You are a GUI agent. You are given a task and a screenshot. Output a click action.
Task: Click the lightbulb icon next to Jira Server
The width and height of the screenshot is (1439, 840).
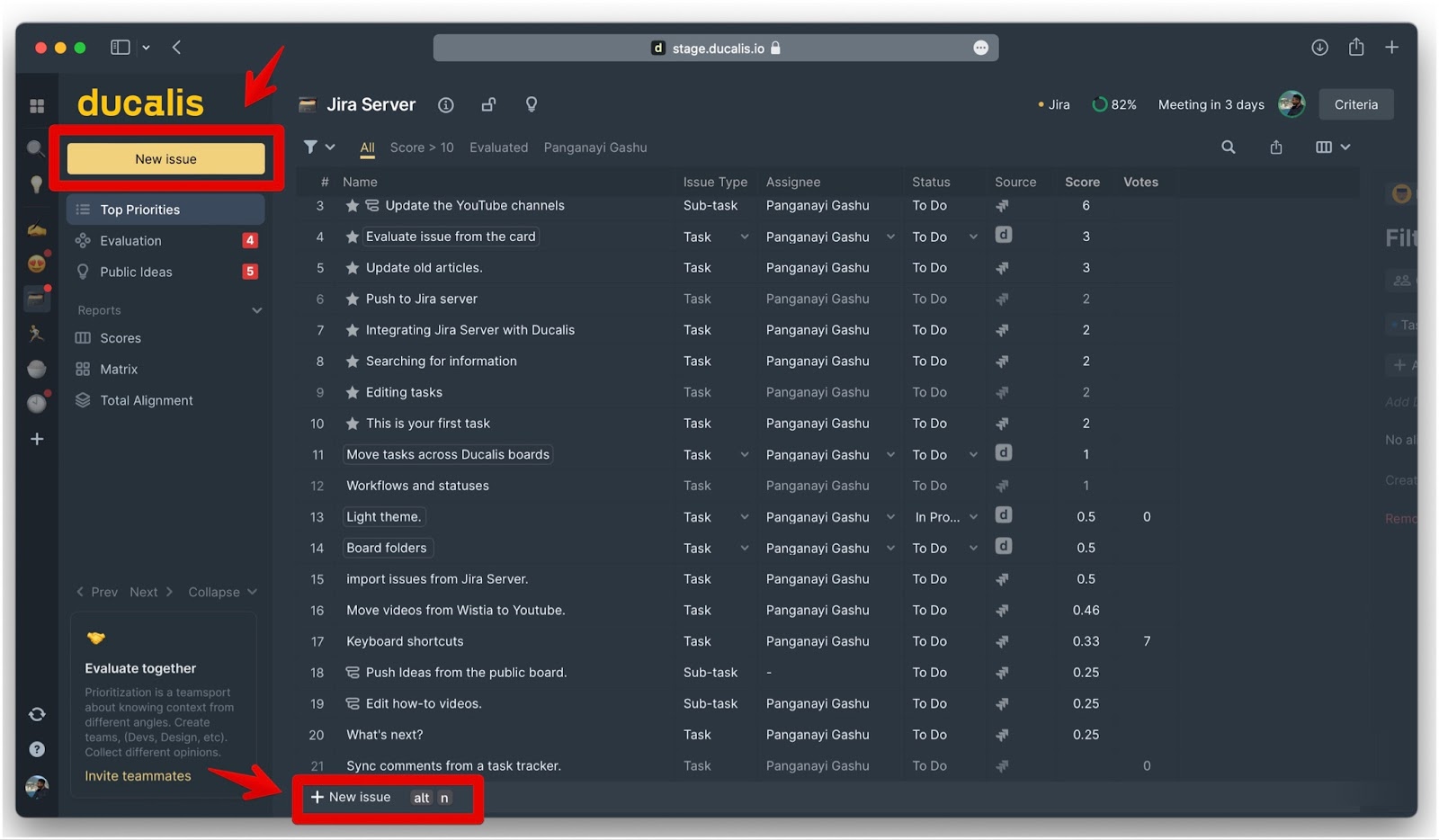[x=532, y=105]
